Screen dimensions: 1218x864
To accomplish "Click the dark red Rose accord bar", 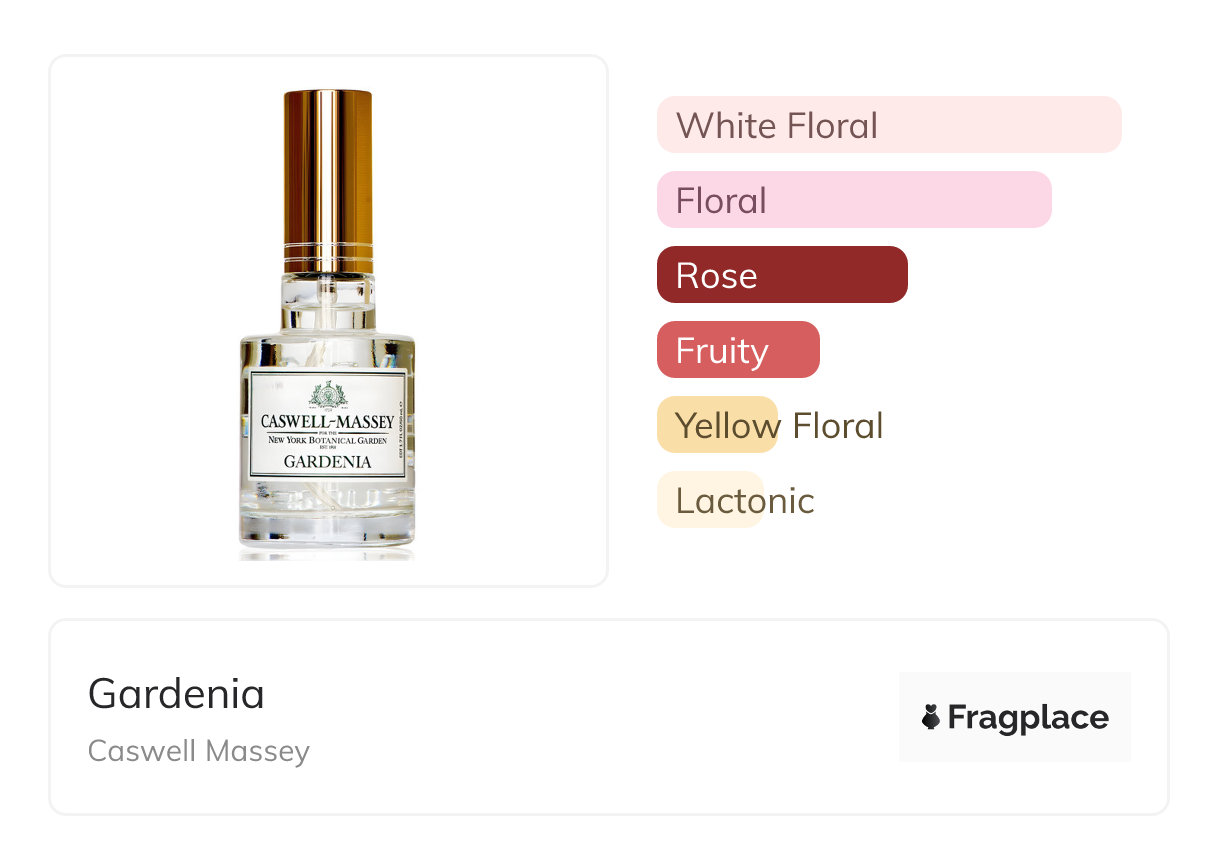I will point(781,275).
